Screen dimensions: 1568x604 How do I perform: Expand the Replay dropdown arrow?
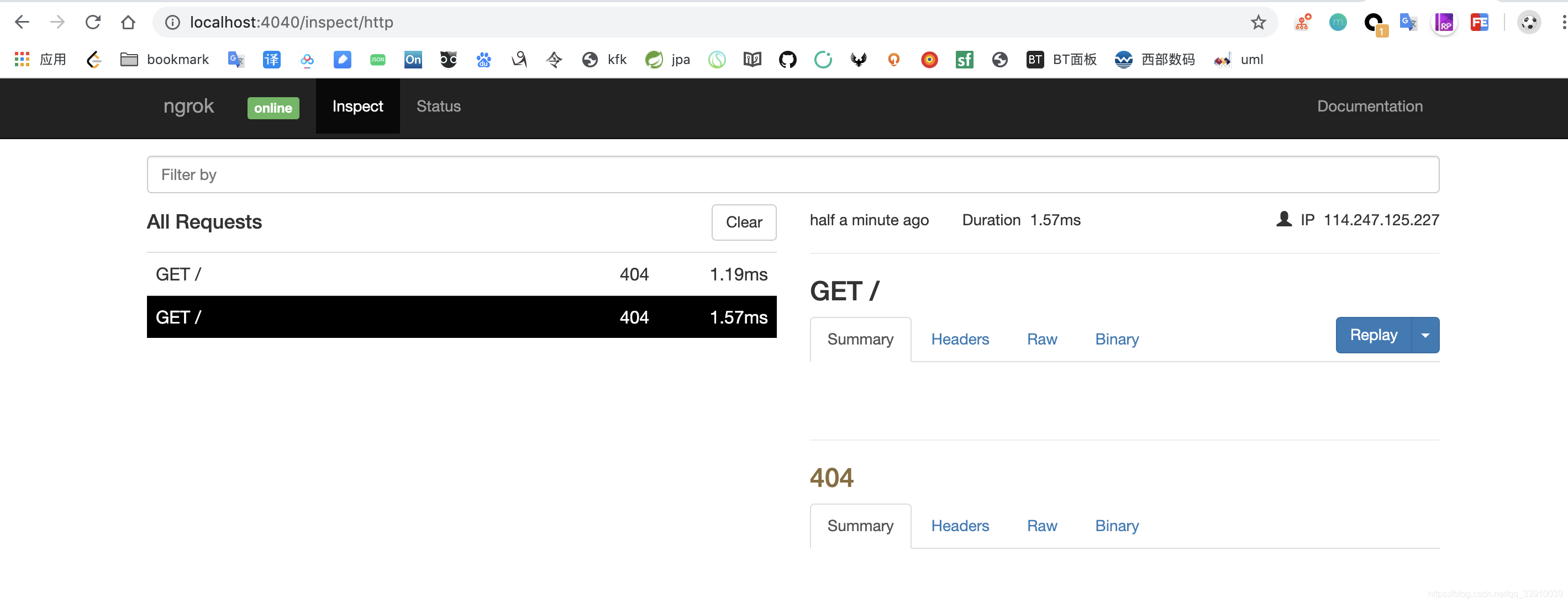pyautogui.click(x=1425, y=335)
